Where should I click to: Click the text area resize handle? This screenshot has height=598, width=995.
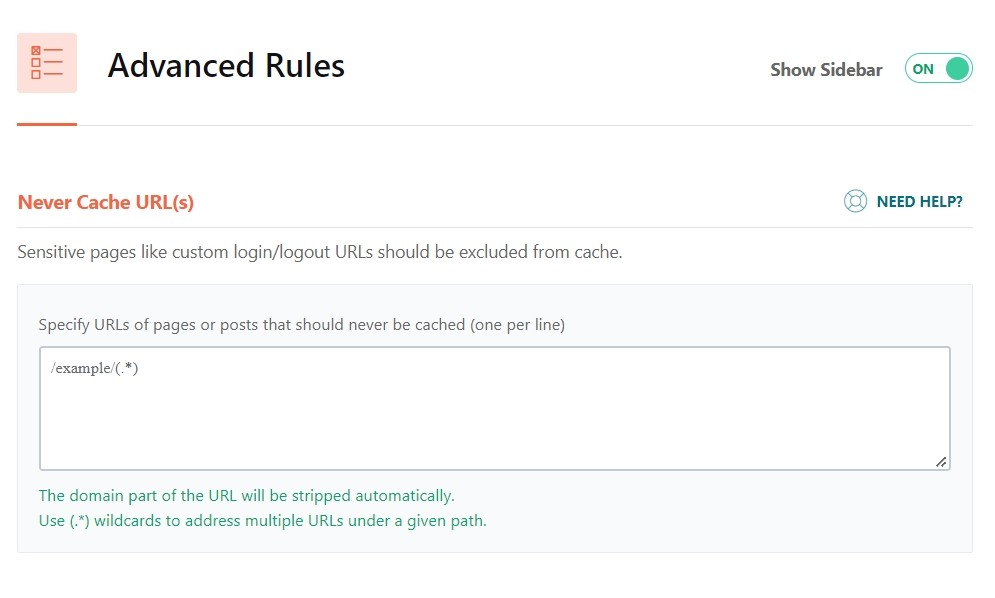(941, 461)
